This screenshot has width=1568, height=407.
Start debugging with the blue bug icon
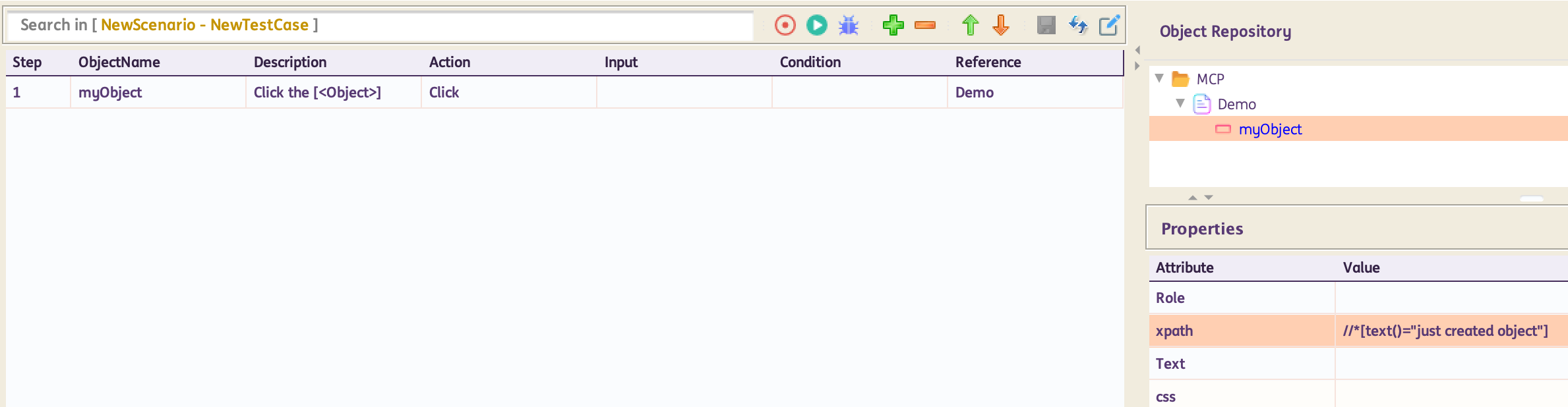point(849,26)
